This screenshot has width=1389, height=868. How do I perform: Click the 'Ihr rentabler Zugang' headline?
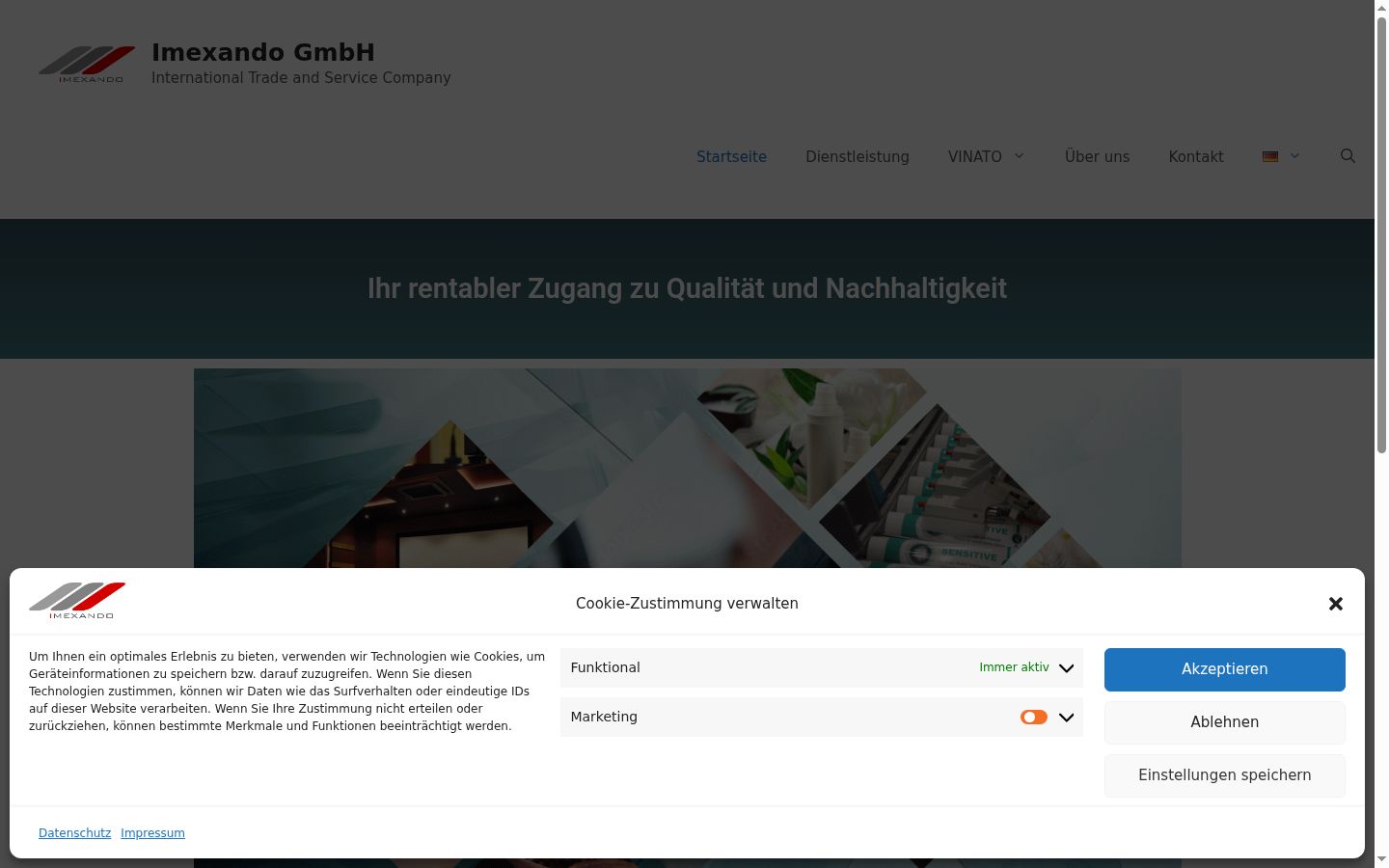pyautogui.click(x=687, y=288)
